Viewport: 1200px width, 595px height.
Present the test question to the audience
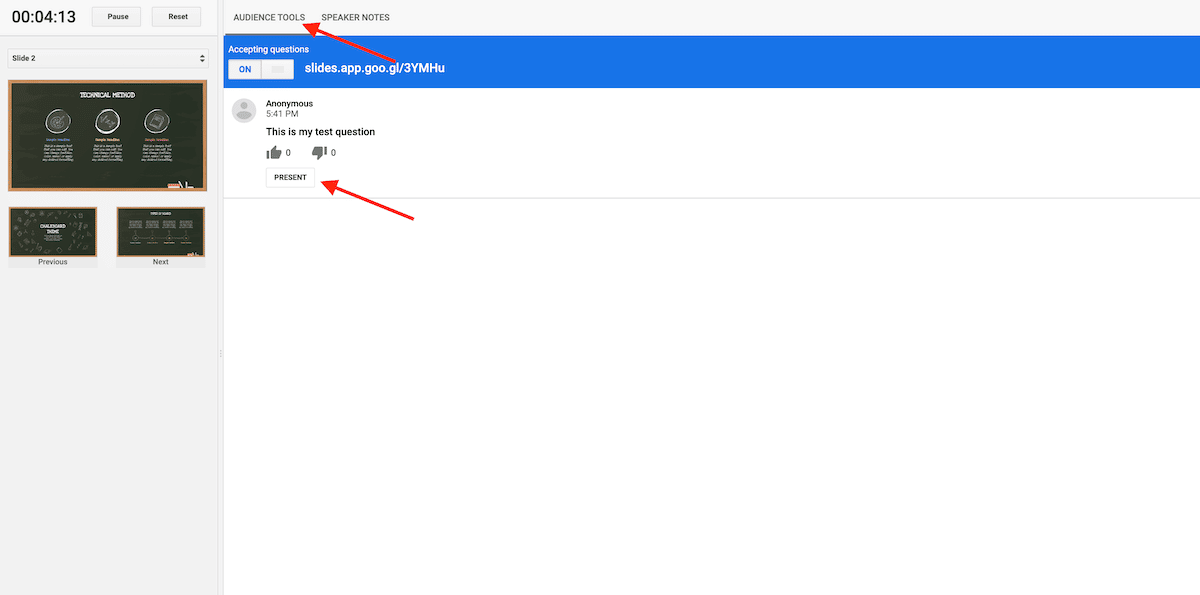(290, 177)
